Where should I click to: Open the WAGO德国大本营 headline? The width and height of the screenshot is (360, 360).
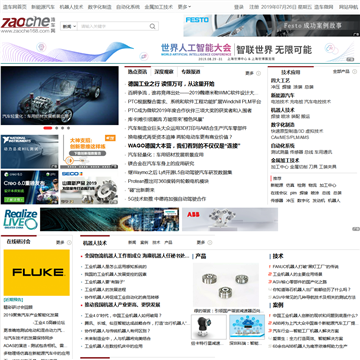[x=184, y=146]
